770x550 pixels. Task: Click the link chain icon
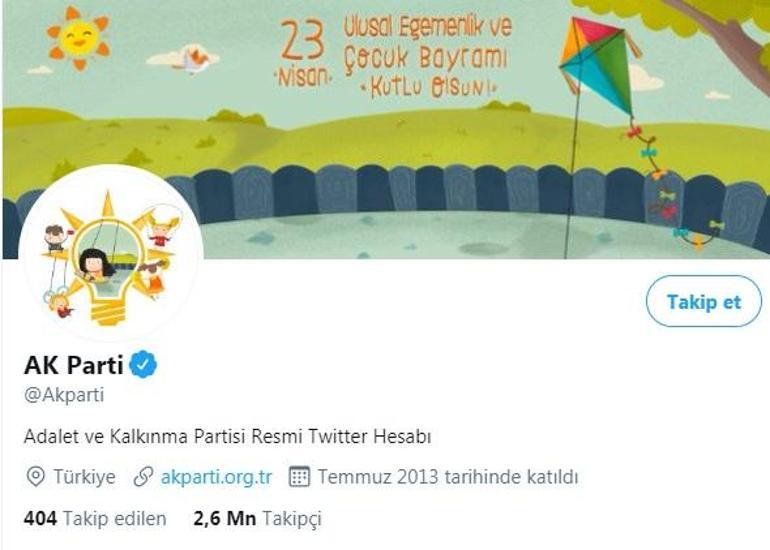[143, 477]
